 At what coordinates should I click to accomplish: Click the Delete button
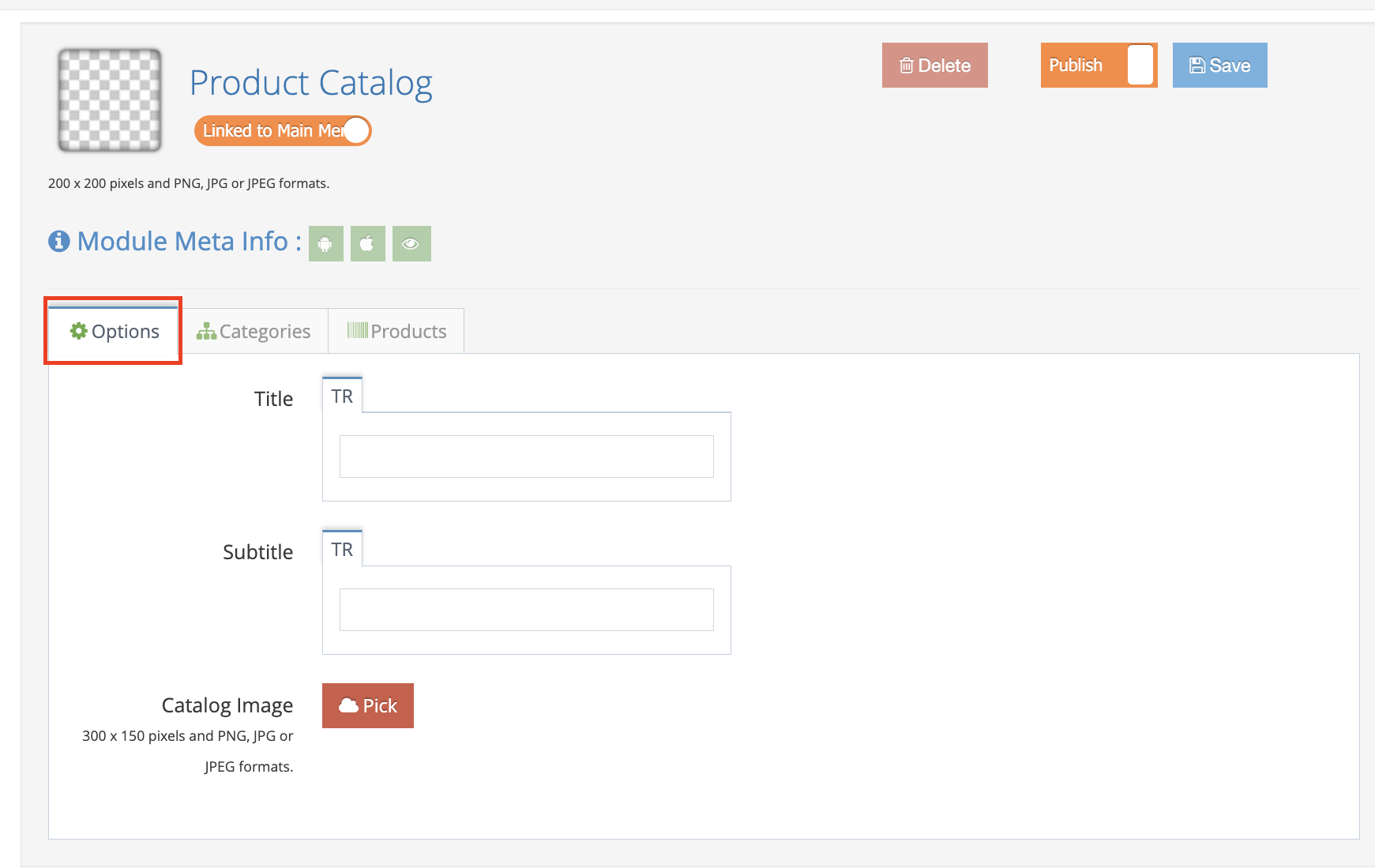934,65
